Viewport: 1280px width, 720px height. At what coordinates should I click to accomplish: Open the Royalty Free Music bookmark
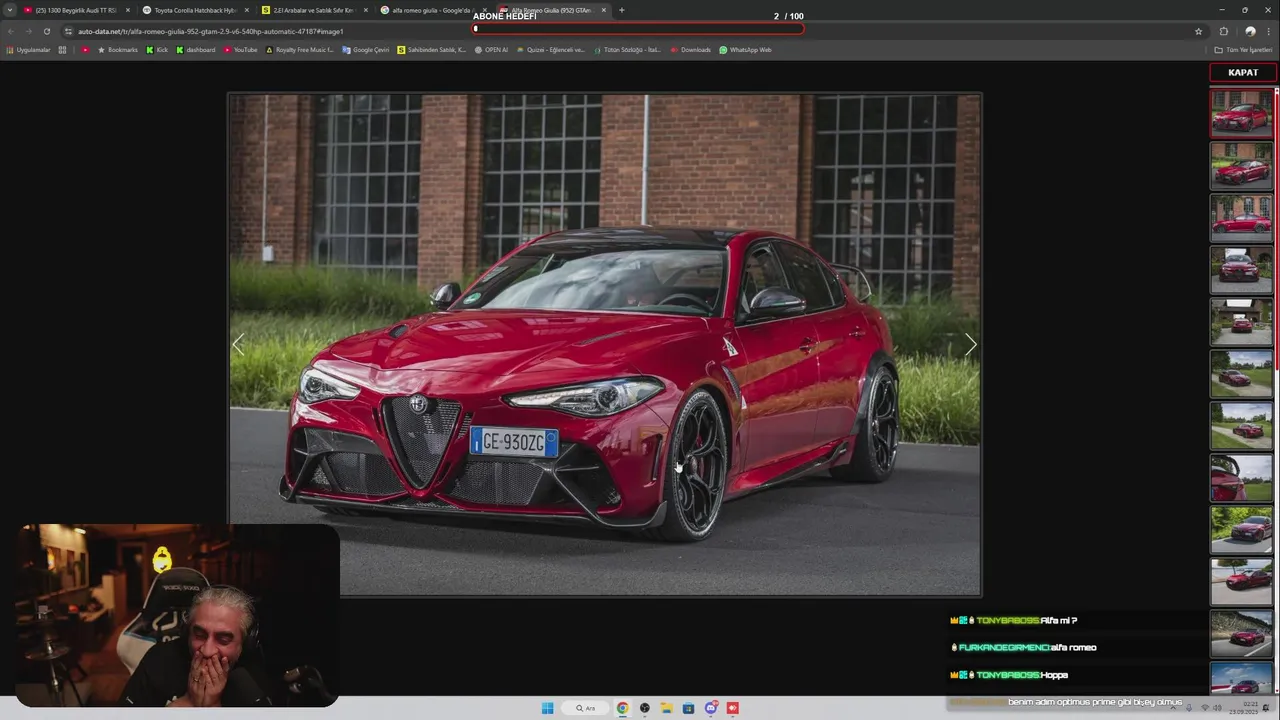[300, 50]
